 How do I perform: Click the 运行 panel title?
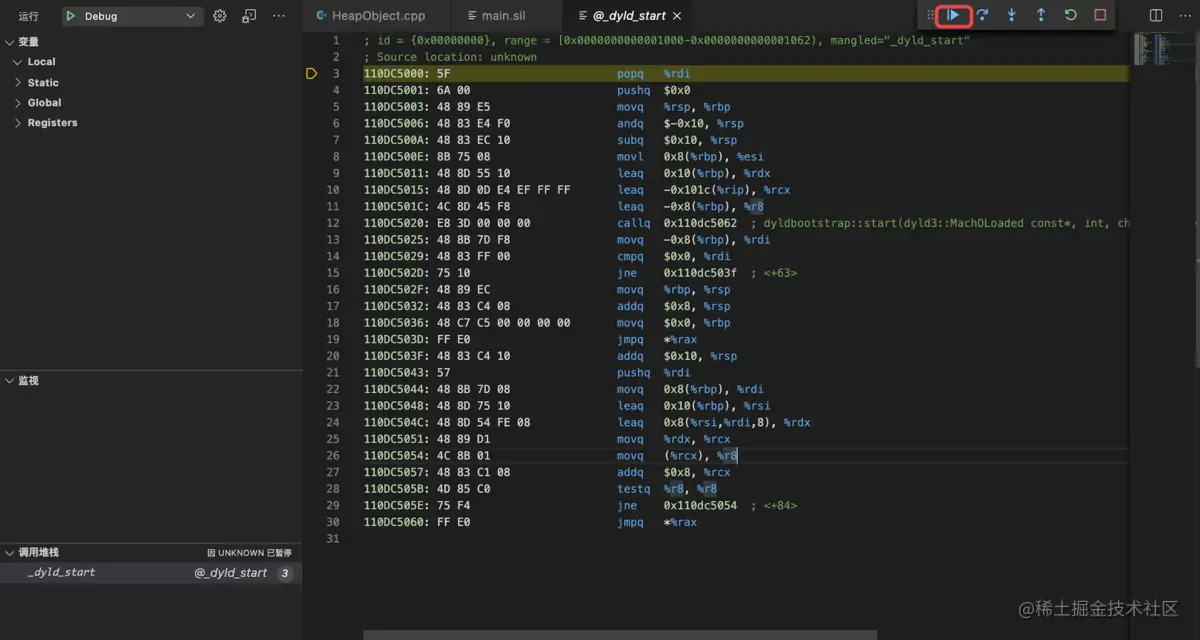[x=29, y=16]
